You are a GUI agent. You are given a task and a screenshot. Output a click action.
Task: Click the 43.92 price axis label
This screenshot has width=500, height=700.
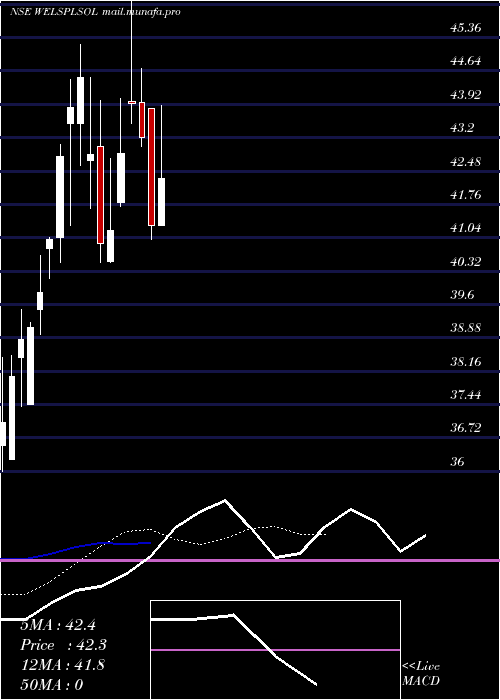[466, 94]
